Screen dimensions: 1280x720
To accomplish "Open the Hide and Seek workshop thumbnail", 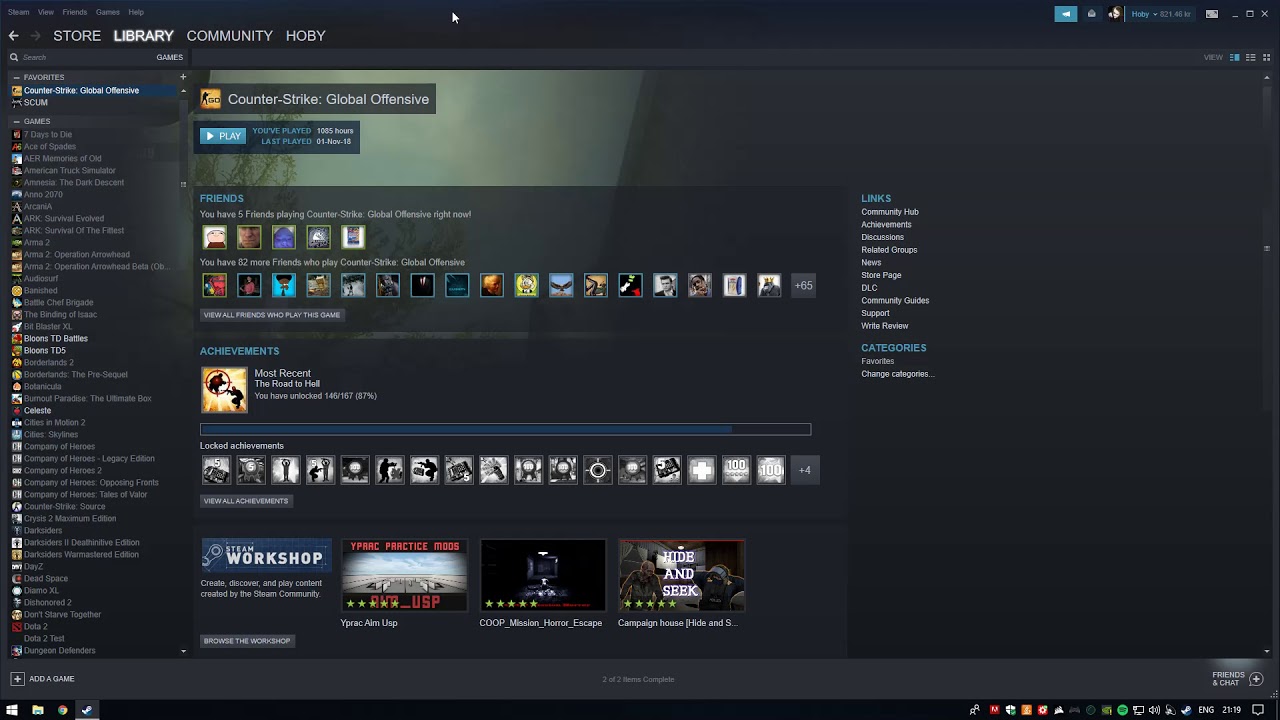I will tap(681, 575).
